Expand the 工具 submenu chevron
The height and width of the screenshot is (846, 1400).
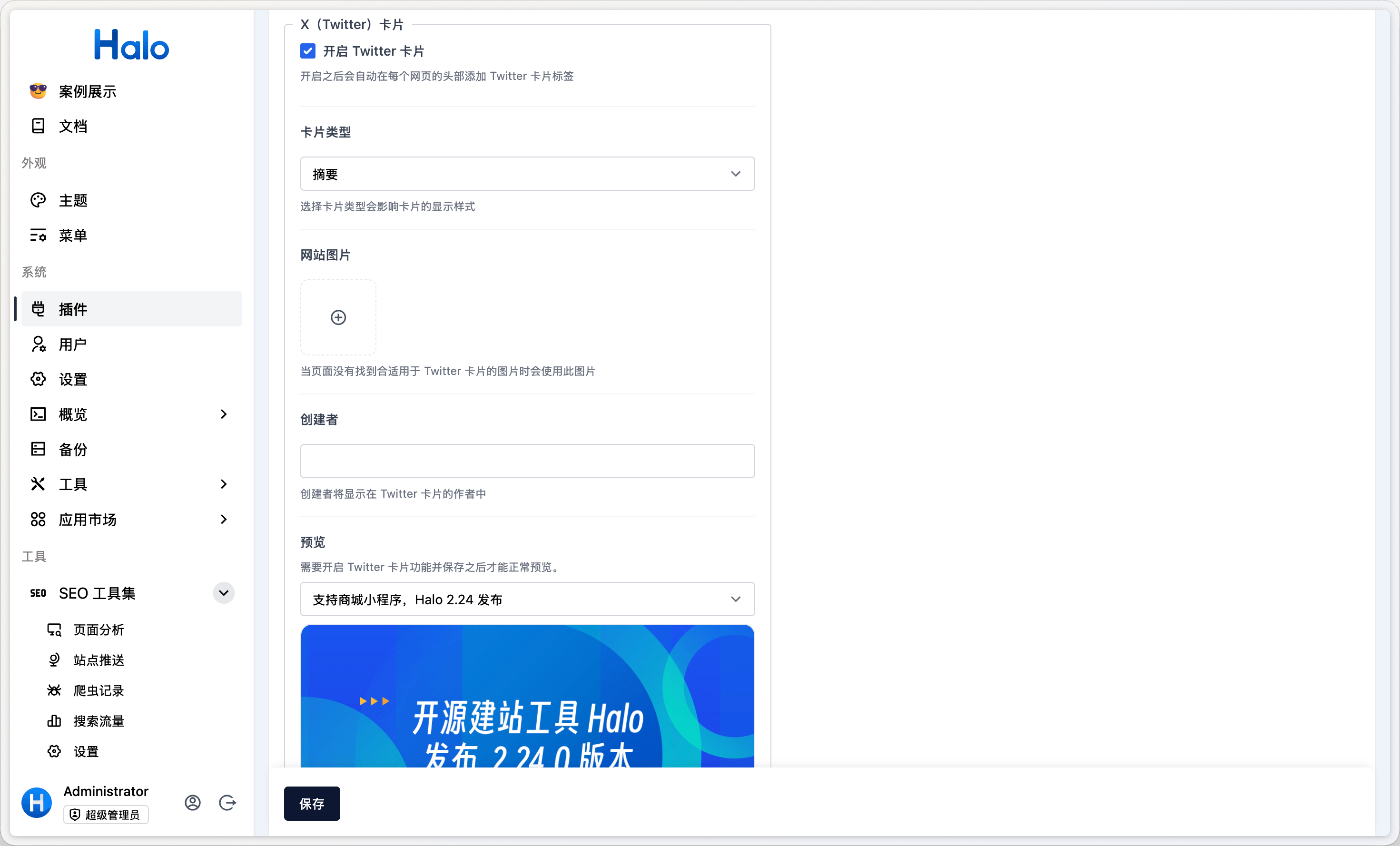[x=224, y=484]
